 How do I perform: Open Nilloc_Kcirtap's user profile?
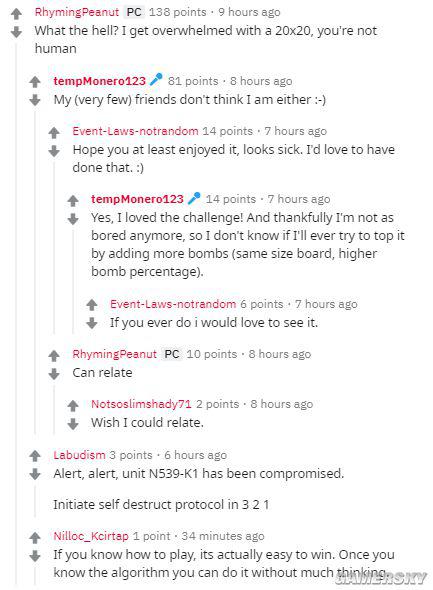click(91, 536)
